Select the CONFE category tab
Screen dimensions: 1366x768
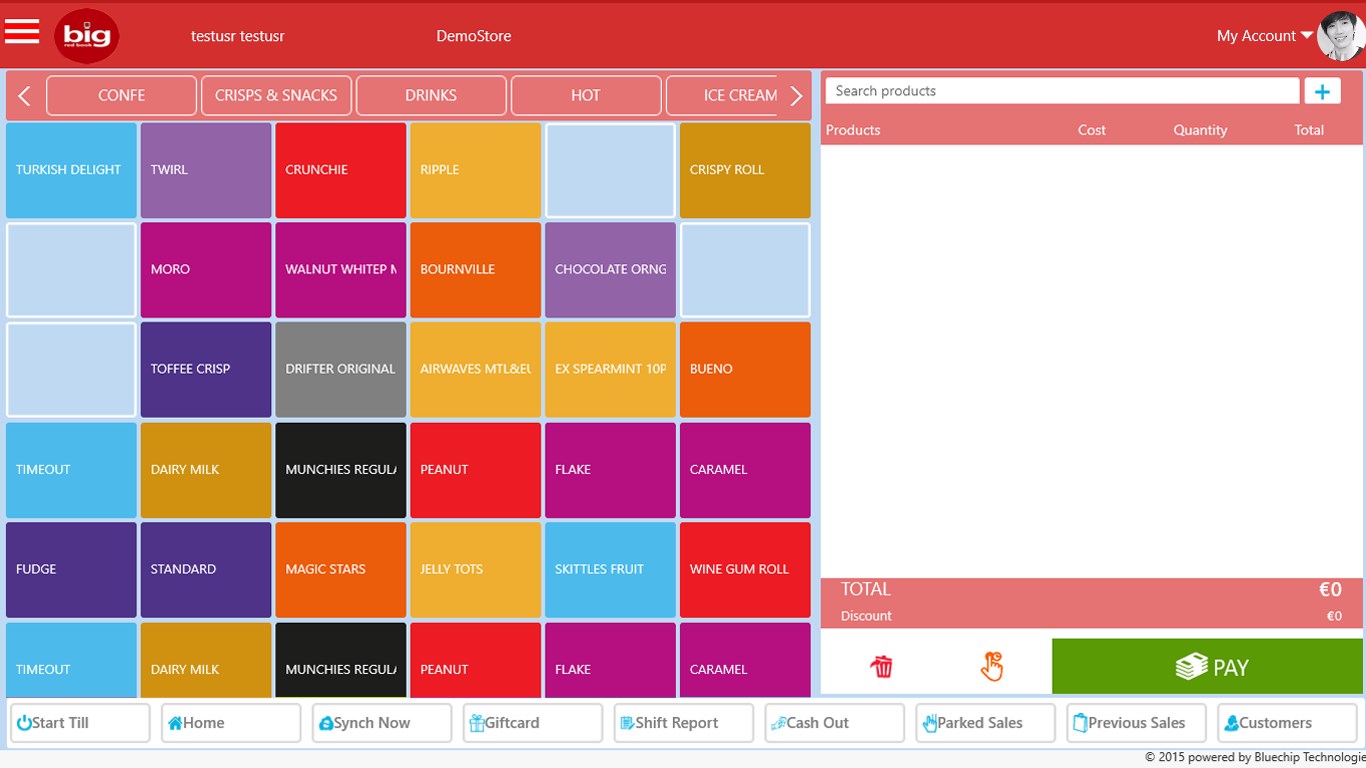[121, 96]
